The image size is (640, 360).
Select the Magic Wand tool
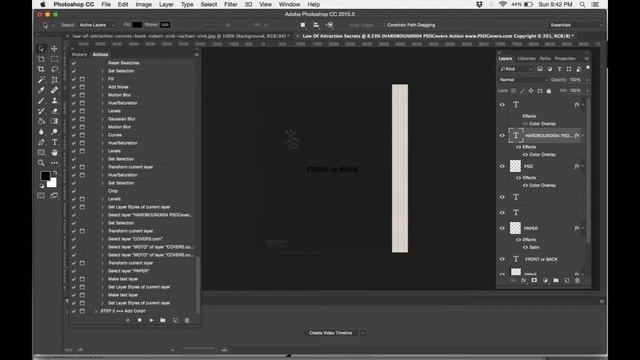pyautogui.click(x=41, y=80)
